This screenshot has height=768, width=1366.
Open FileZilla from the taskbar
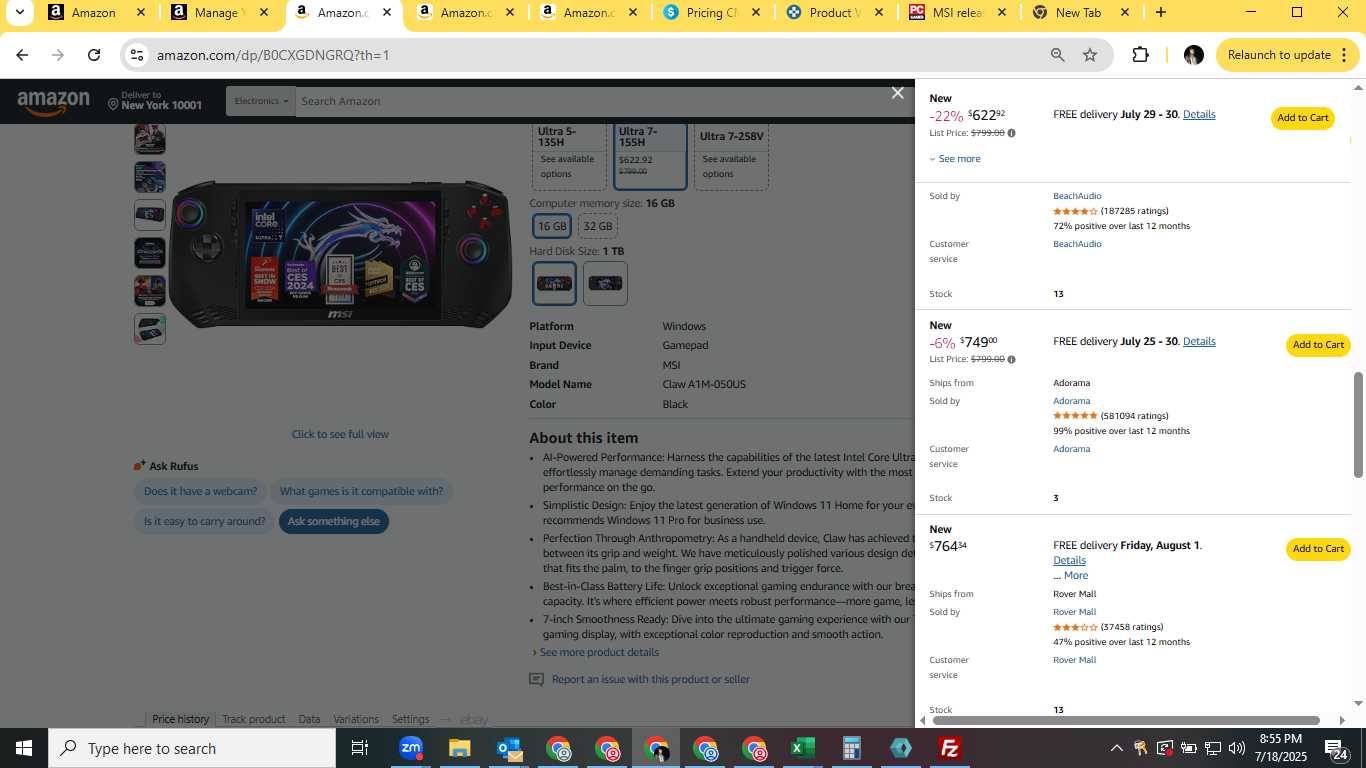click(x=950, y=748)
